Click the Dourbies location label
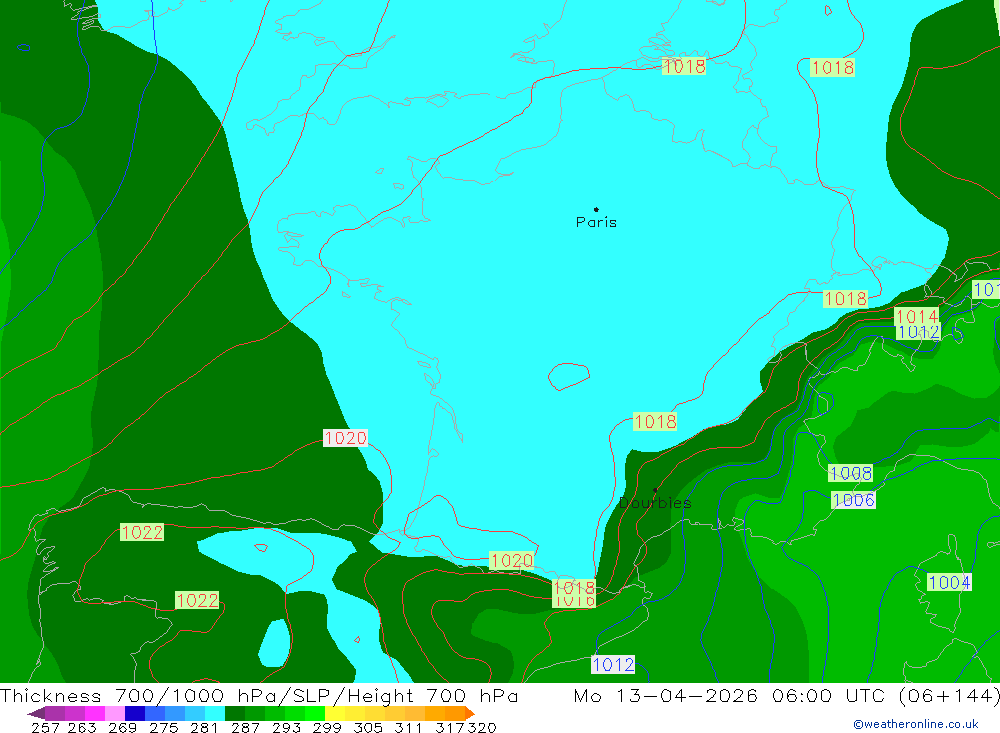 click(x=655, y=503)
